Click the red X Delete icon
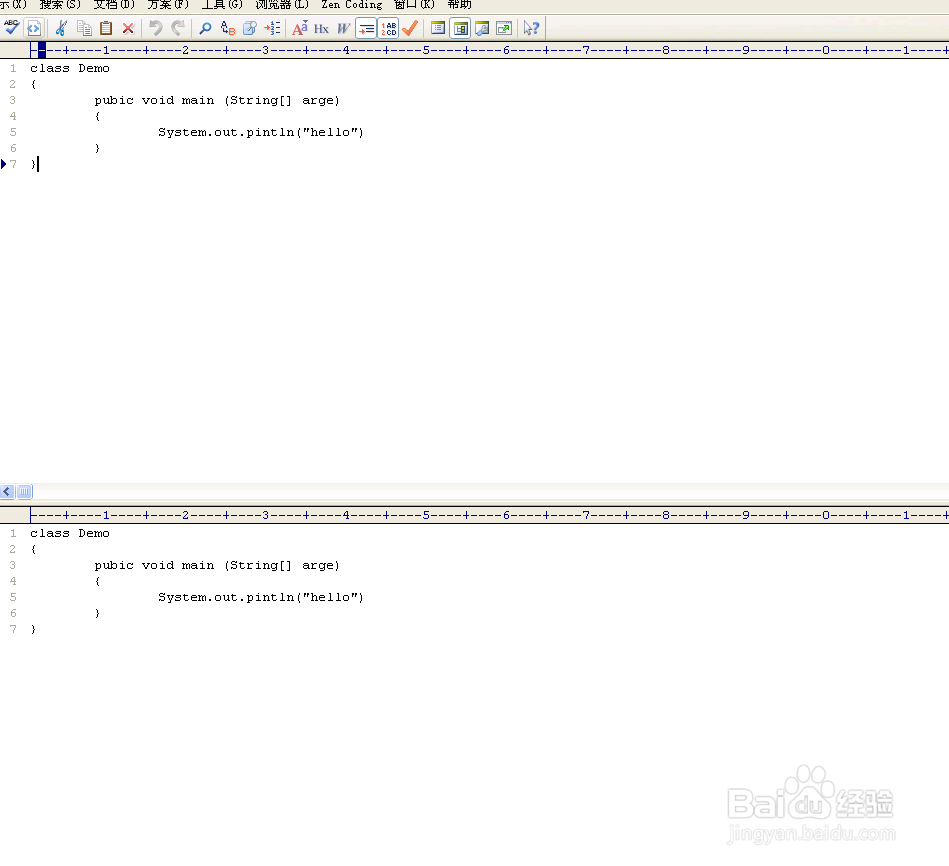Screen dimensions: 949x866 [128, 28]
